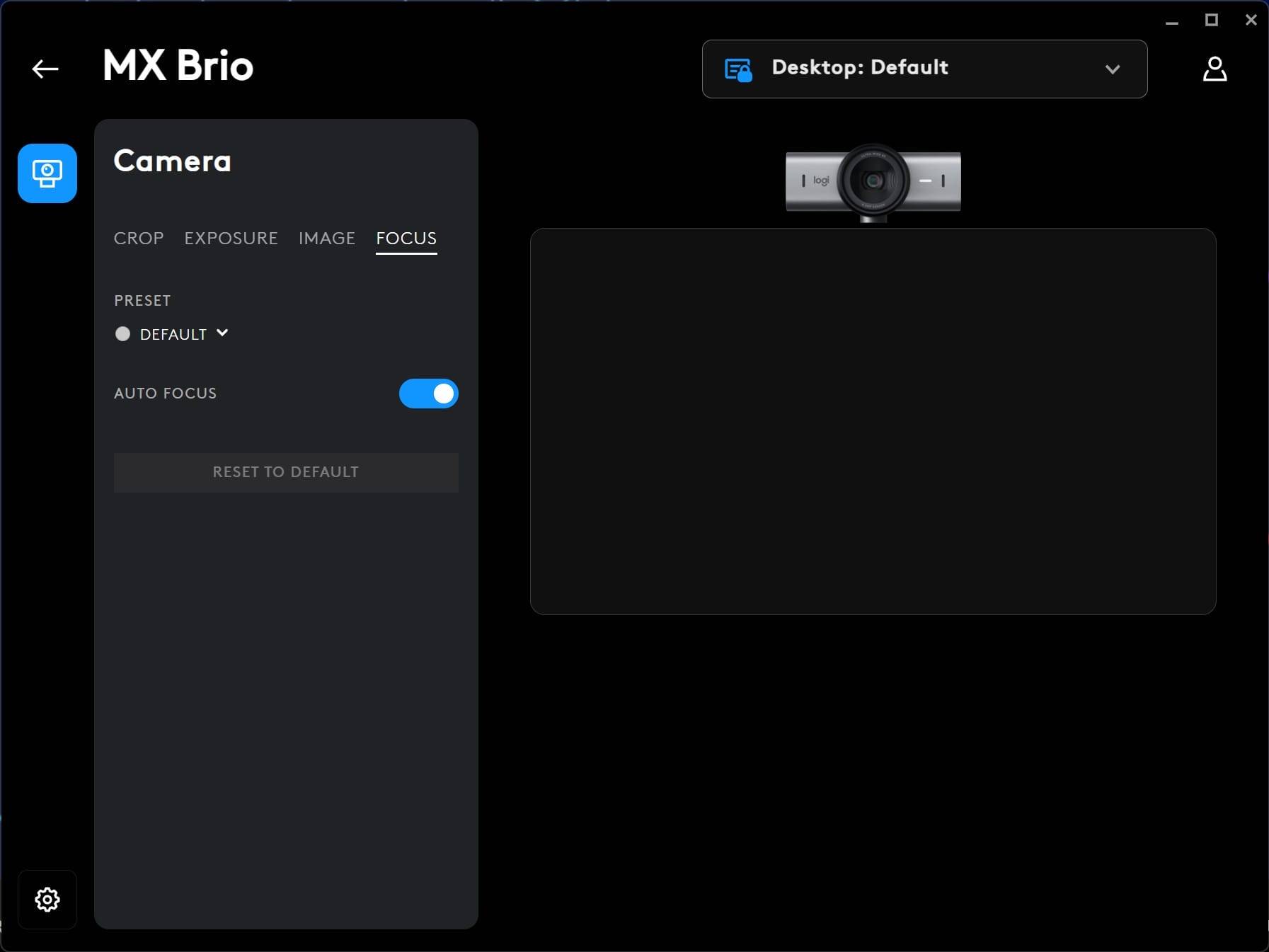Open the user account profile icon

coord(1215,69)
